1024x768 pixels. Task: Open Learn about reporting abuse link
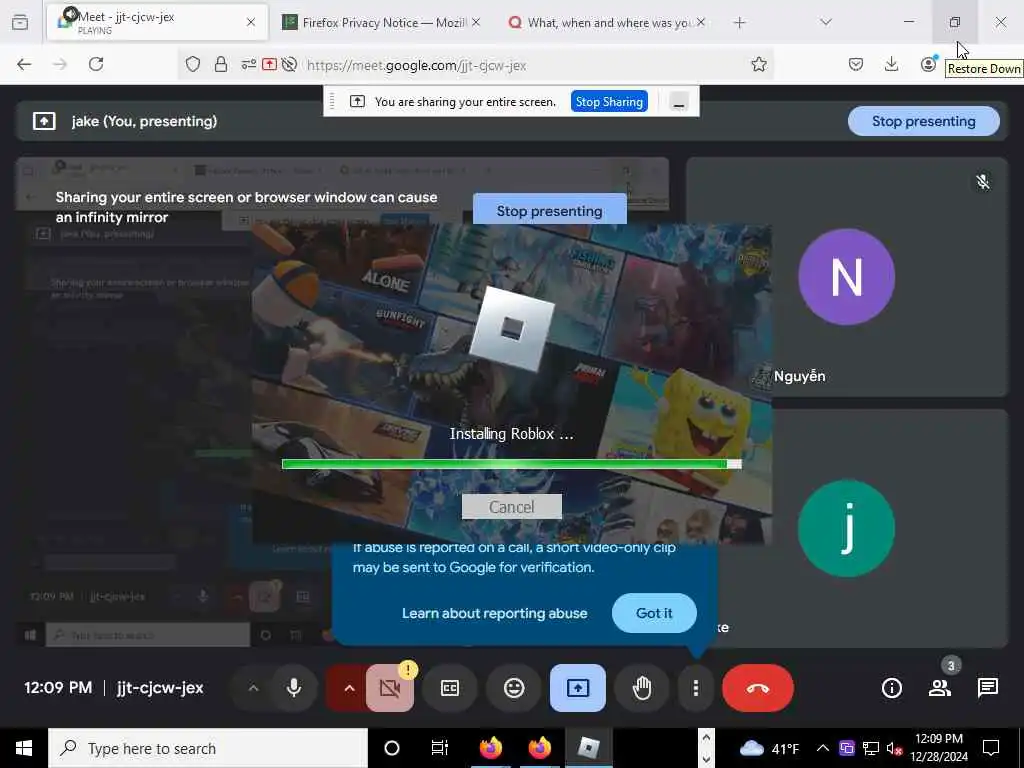click(494, 613)
